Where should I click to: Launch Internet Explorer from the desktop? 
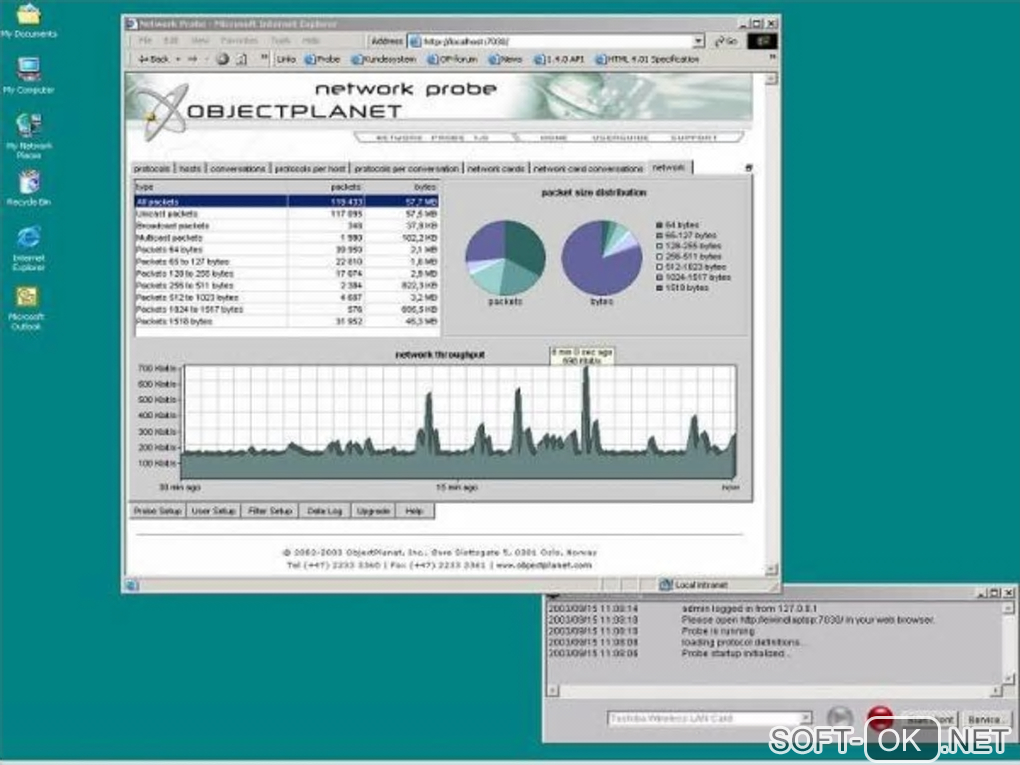tap(29, 248)
